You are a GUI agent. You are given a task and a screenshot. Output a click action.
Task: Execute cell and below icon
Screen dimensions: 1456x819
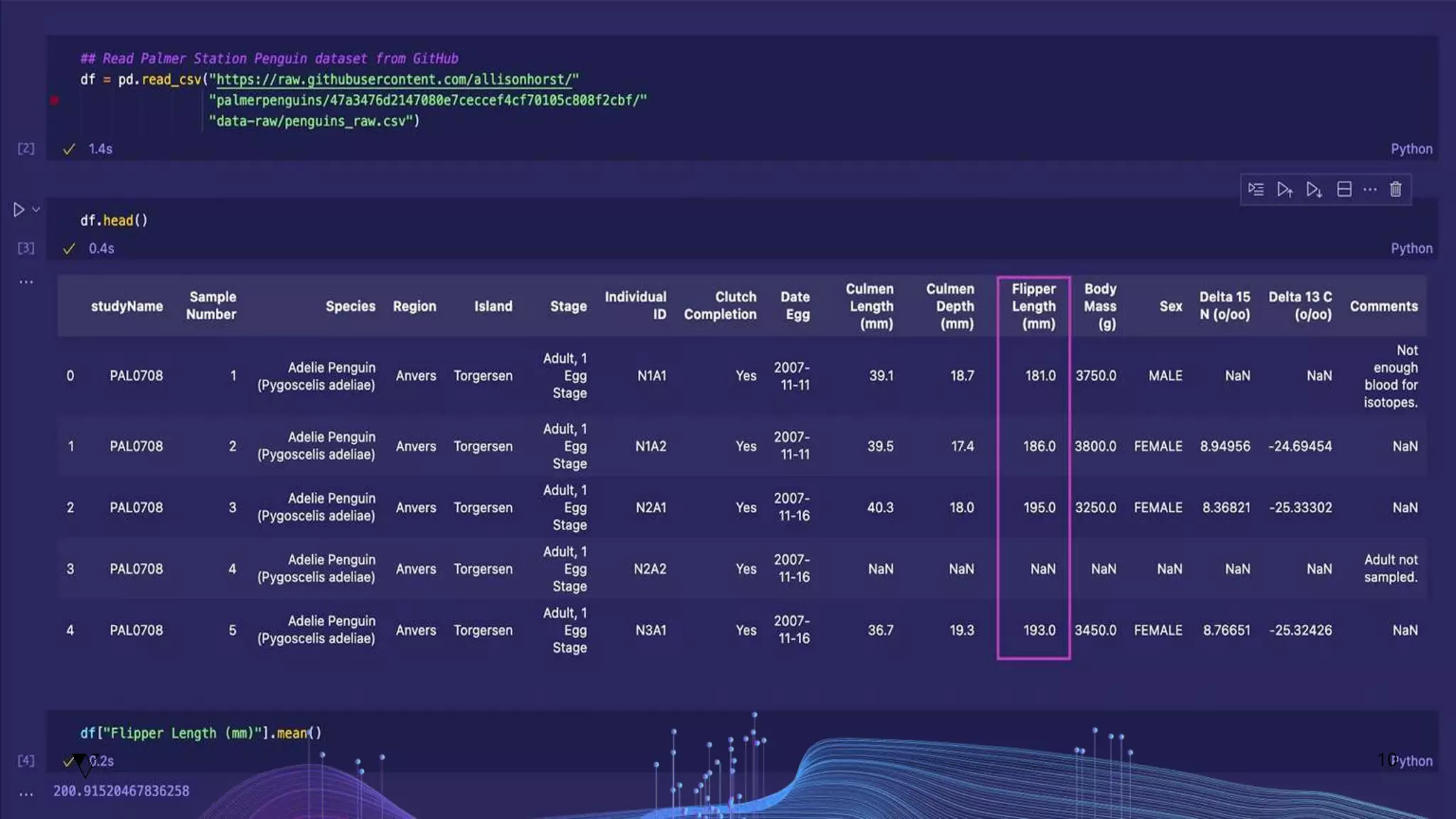point(1314,190)
